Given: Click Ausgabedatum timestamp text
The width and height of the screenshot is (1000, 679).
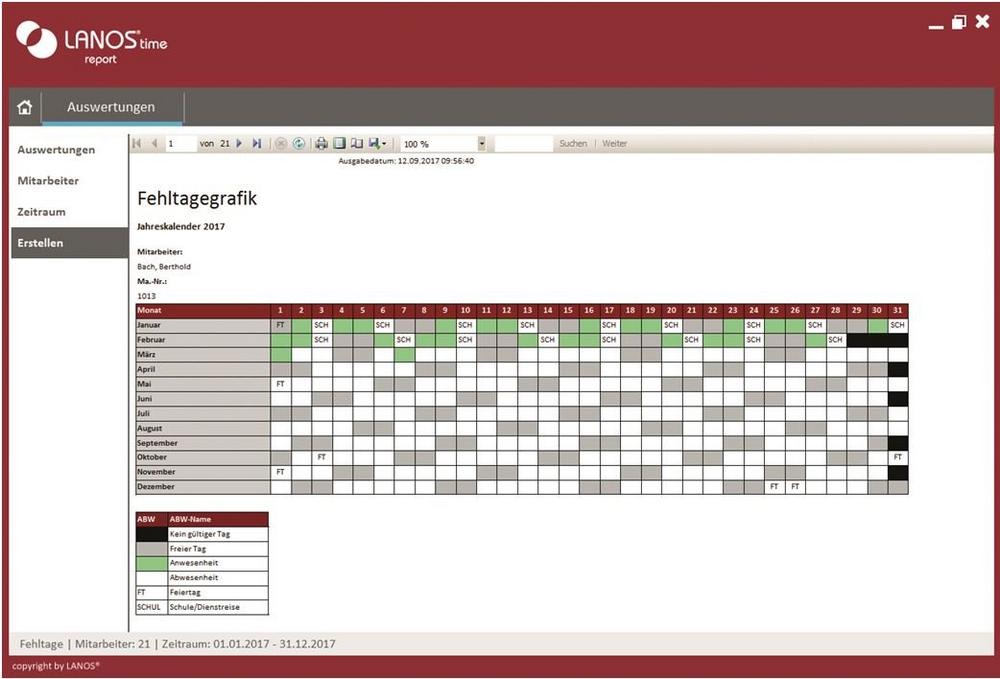Looking at the screenshot, I should (x=406, y=161).
